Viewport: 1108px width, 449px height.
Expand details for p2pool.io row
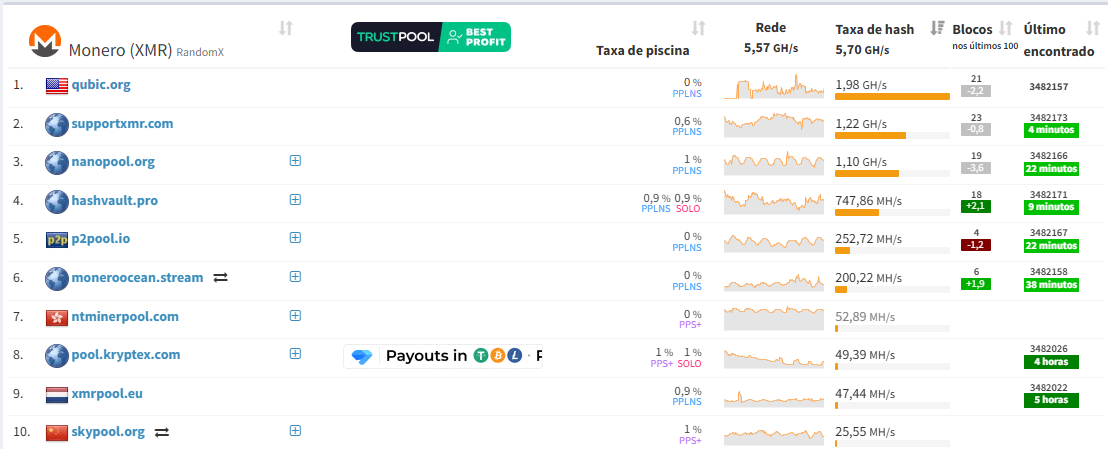pyautogui.click(x=295, y=238)
